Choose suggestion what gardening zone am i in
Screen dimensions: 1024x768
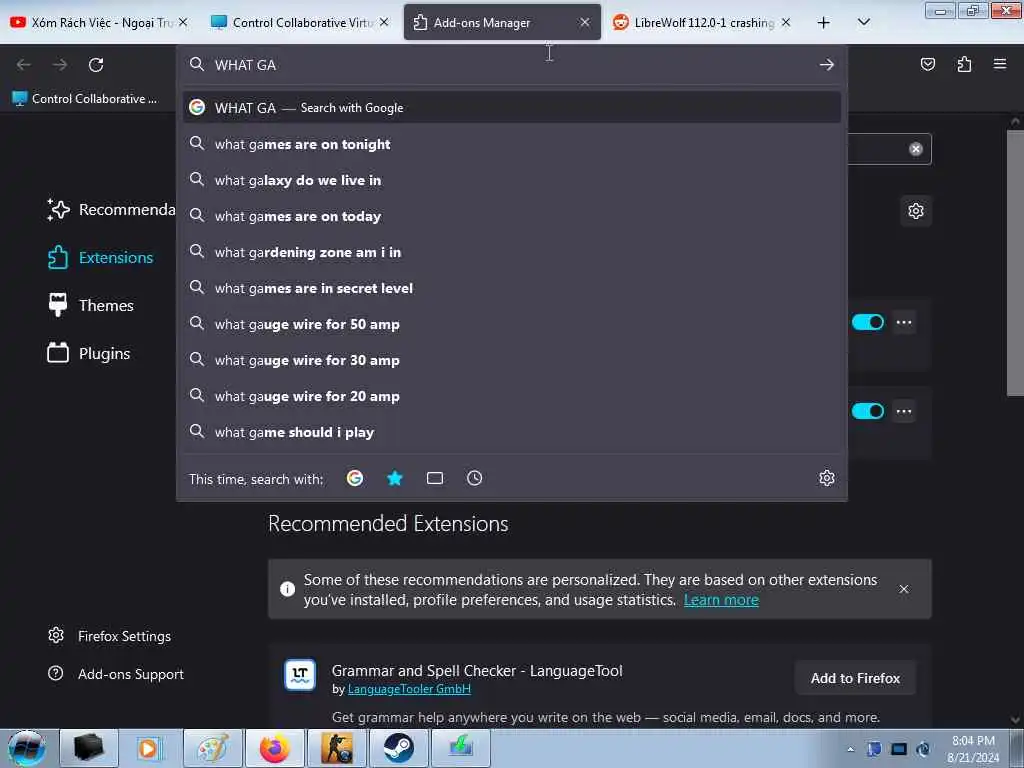click(x=512, y=251)
